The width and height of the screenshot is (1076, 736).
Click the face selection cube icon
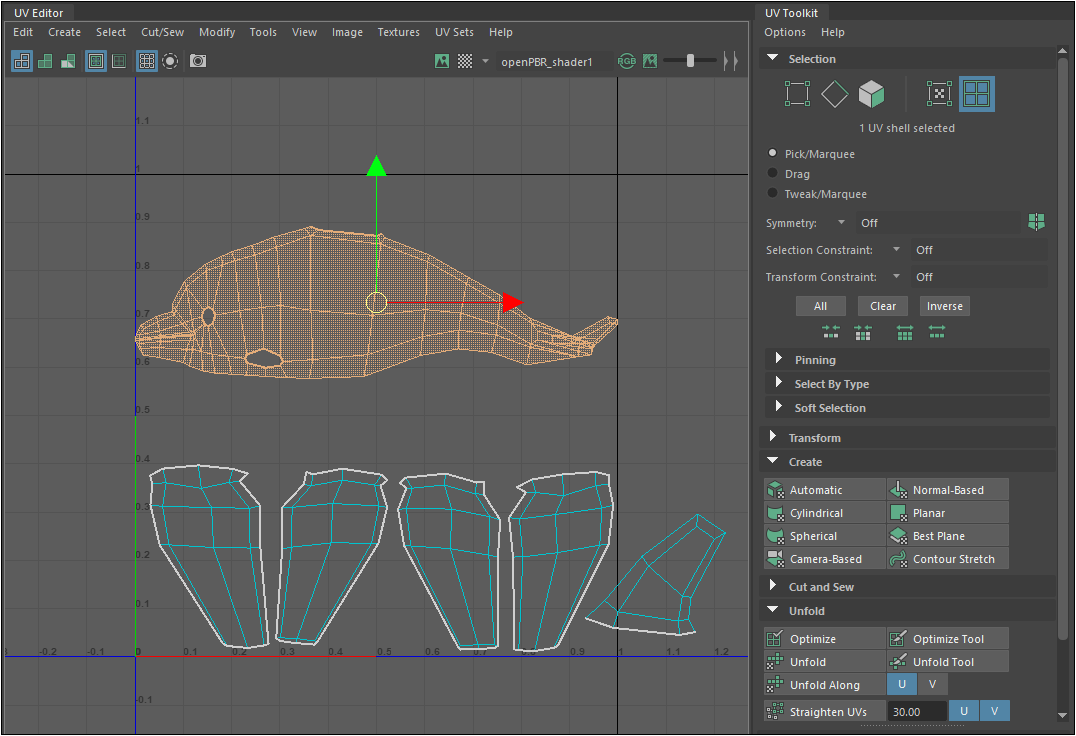point(872,94)
